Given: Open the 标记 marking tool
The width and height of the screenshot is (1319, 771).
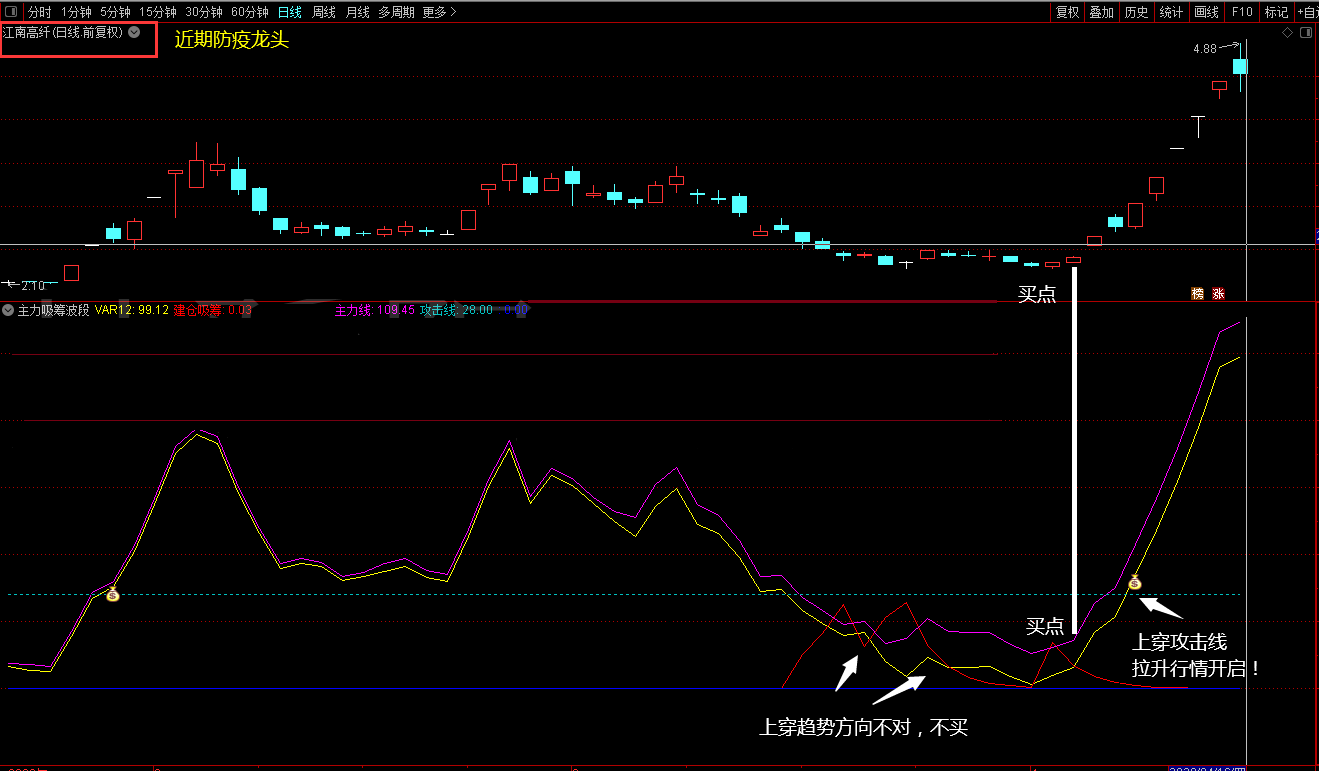Looking at the screenshot, I should click(1276, 12).
